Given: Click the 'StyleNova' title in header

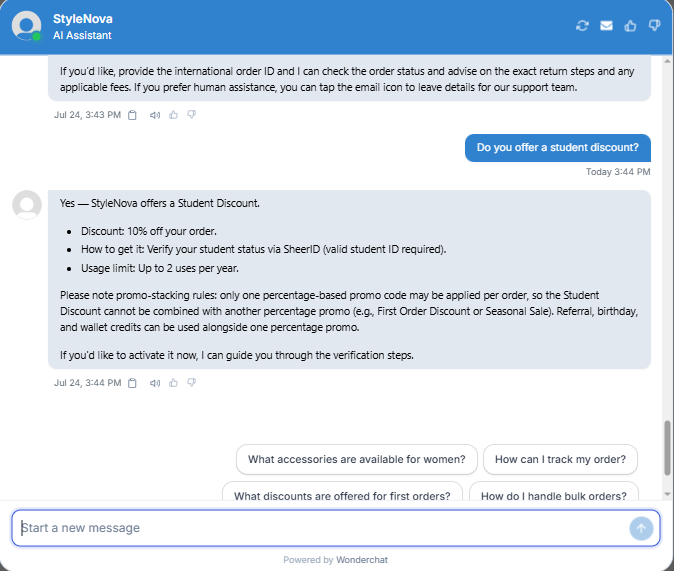Looking at the screenshot, I should click(x=83, y=19).
